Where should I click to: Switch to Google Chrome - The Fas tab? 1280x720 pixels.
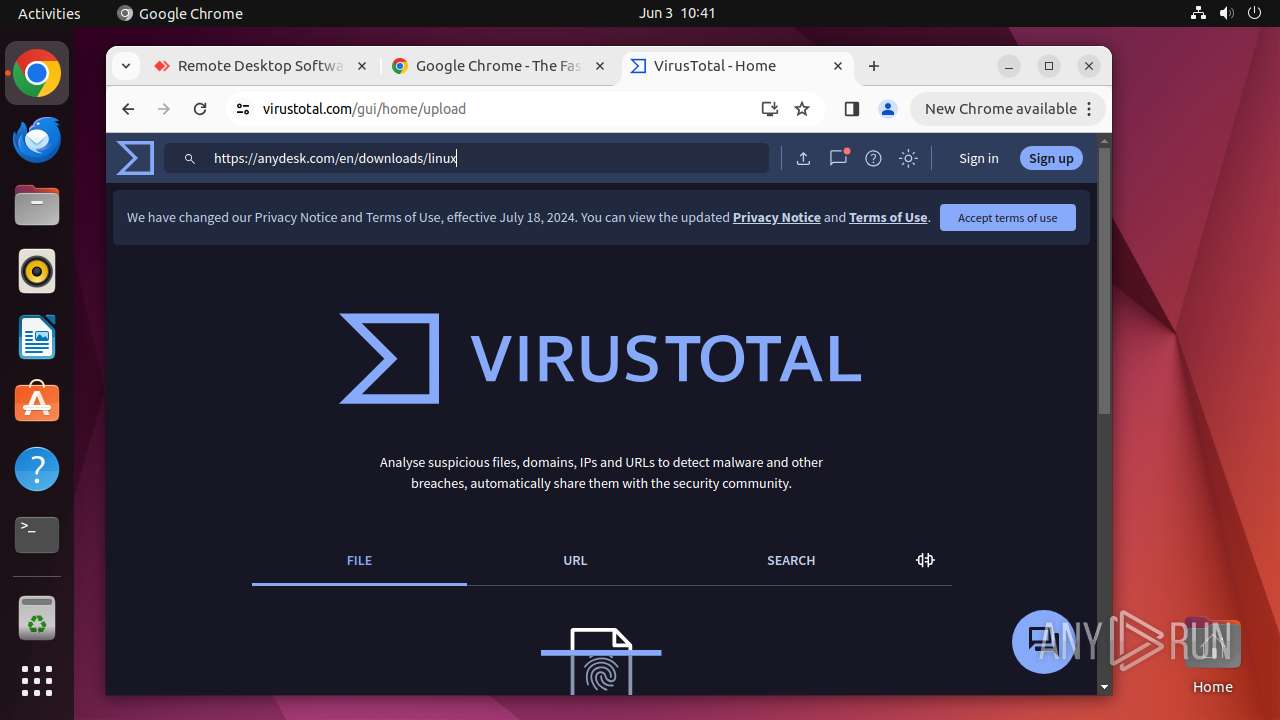(499, 66)
